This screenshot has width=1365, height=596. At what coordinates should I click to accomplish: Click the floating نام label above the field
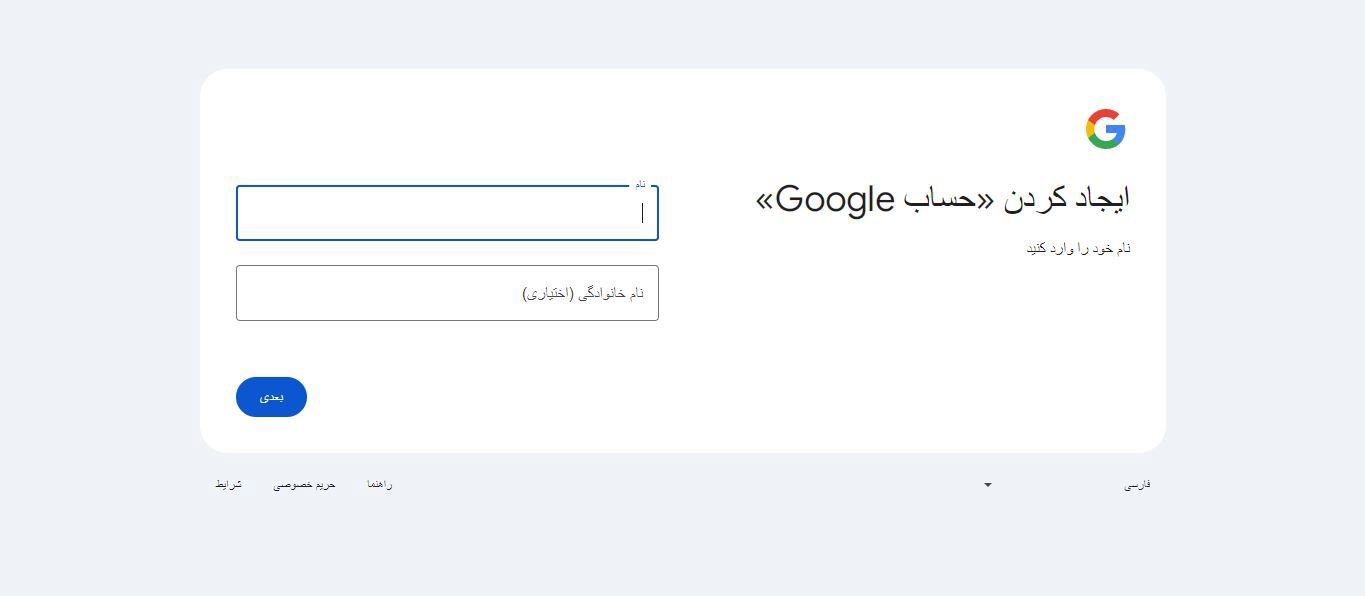[640, 185]
